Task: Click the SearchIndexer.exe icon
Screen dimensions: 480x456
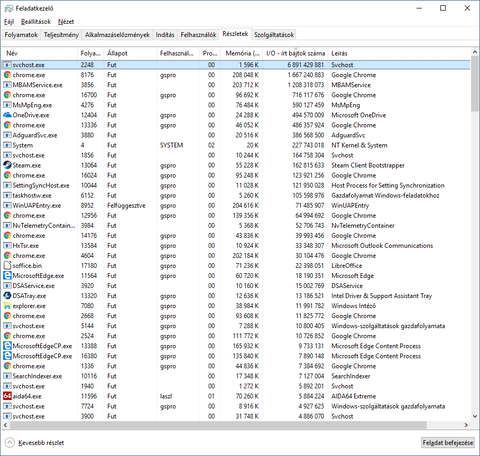Action: [x=7, y=376]
